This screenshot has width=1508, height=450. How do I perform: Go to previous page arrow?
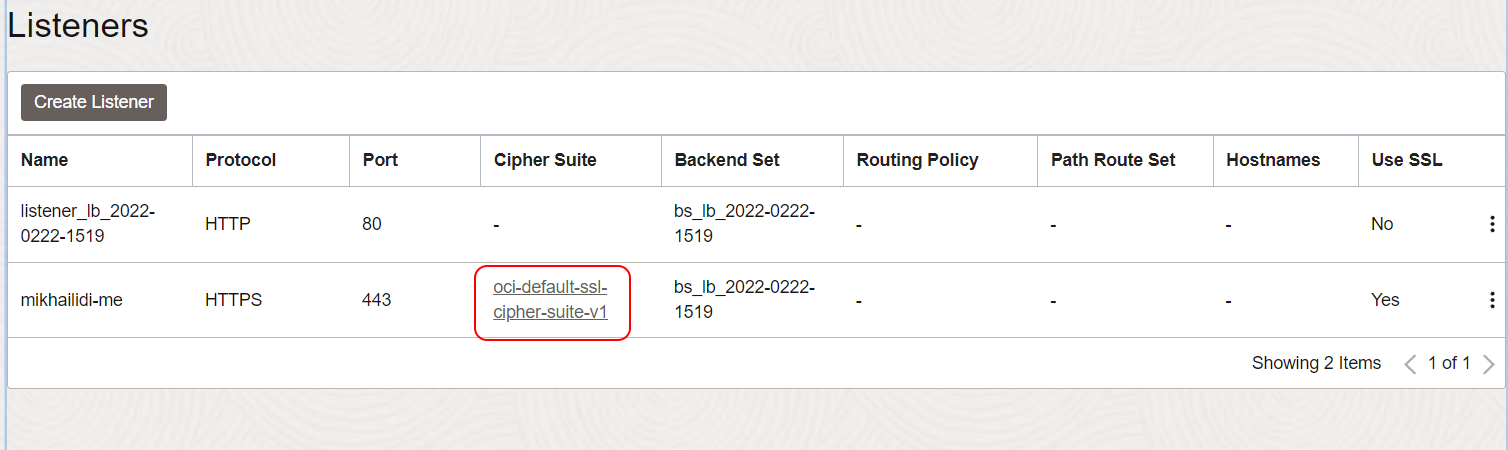(x=1411, y=364)
